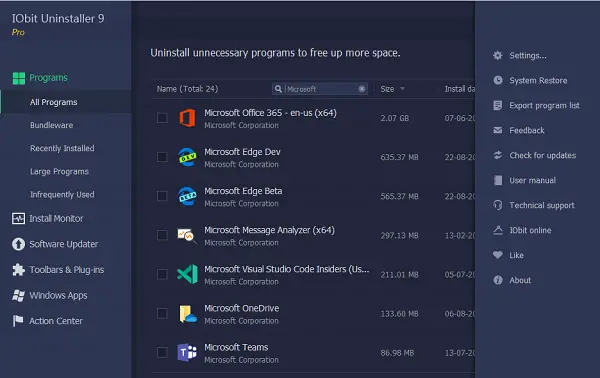Select the Microsoft OneDrive checkbox

162,313
